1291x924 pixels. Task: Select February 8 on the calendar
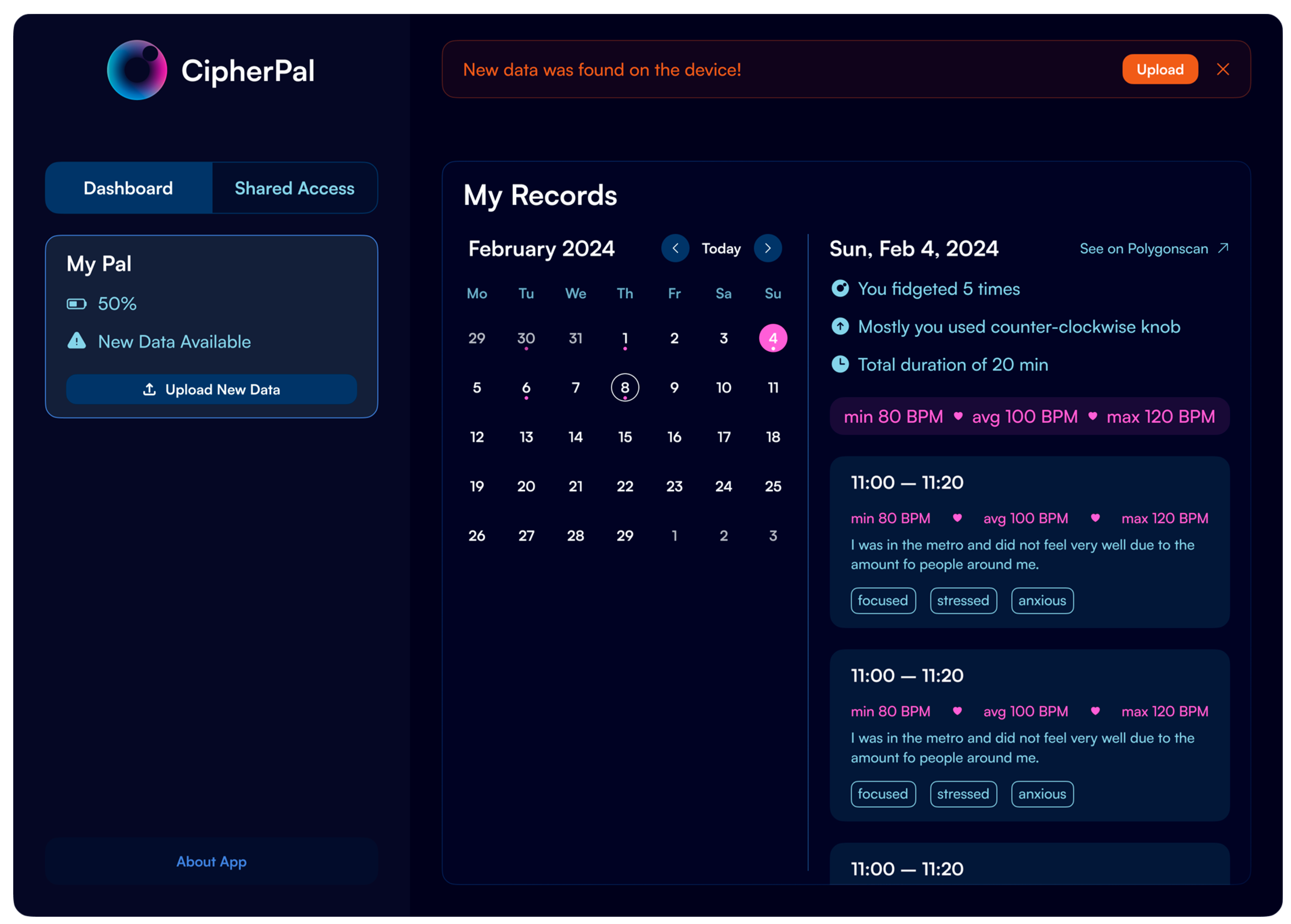click(624, 388)
